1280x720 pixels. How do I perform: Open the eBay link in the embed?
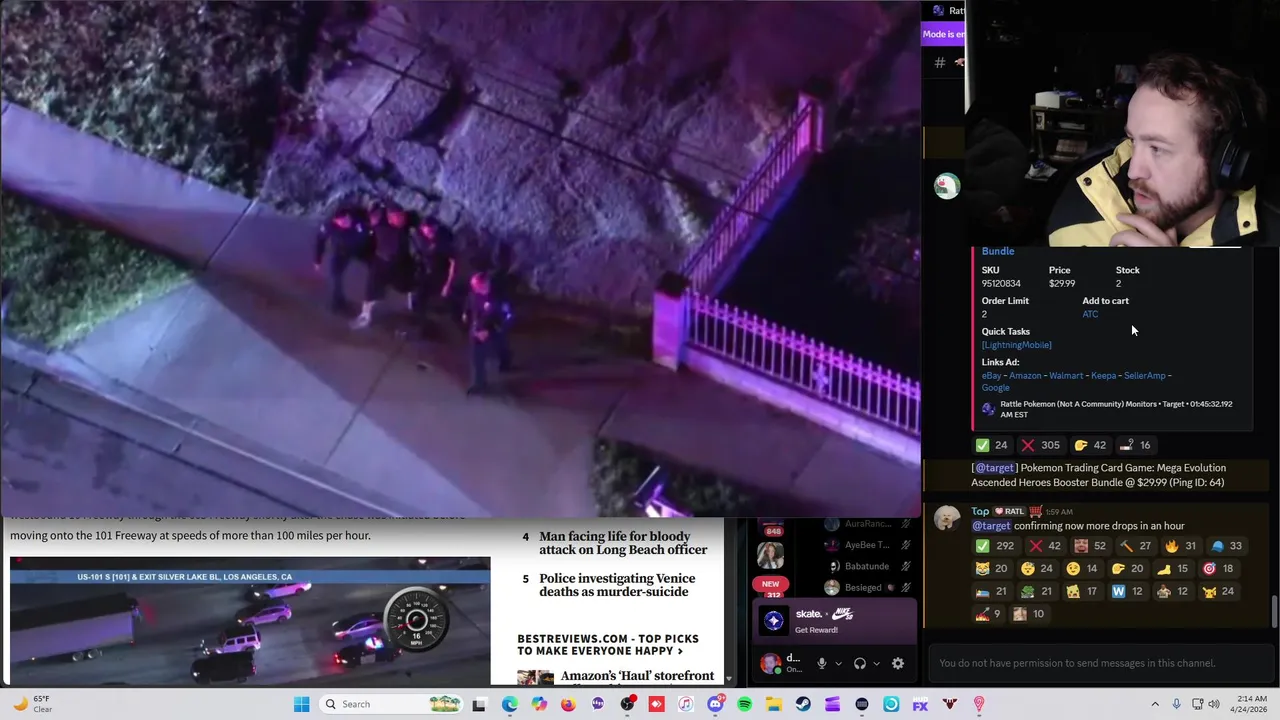pos(991,376)
